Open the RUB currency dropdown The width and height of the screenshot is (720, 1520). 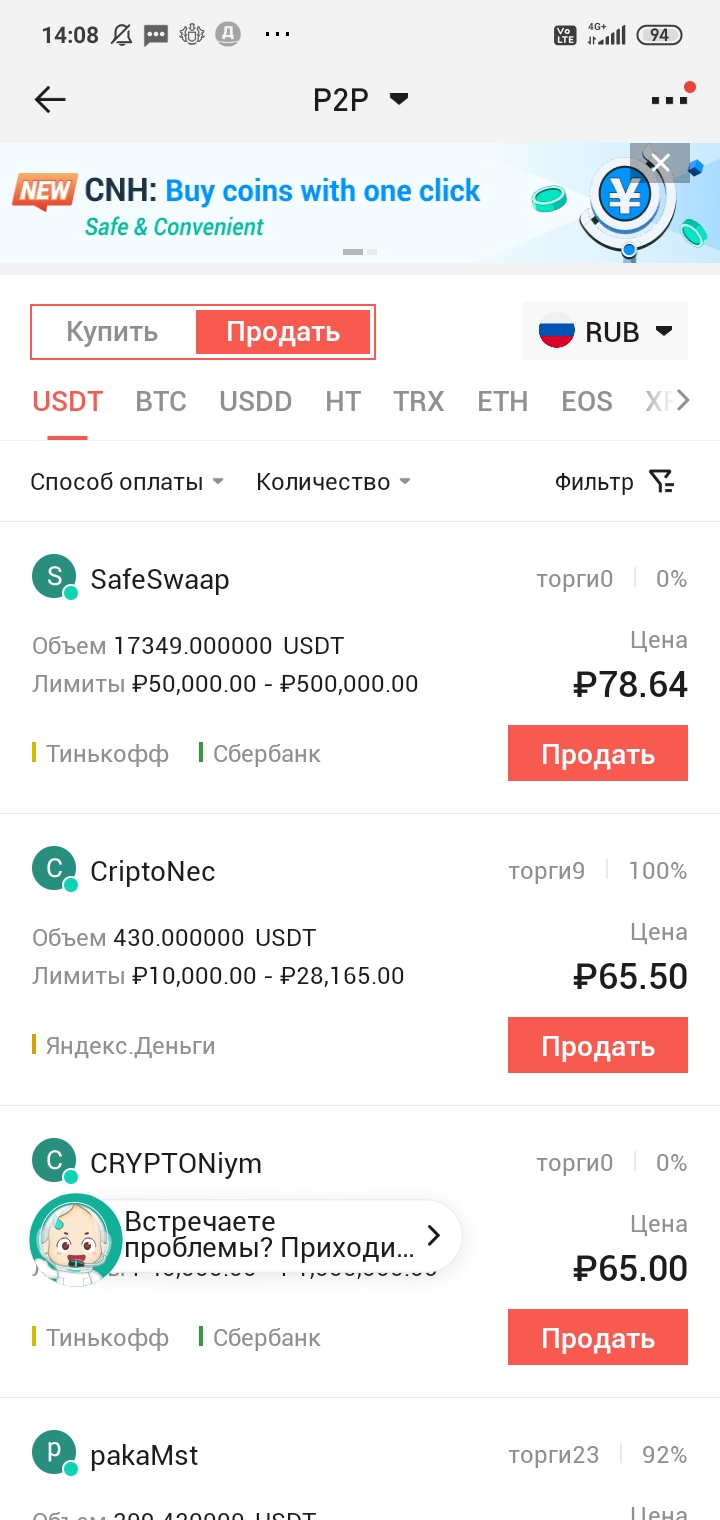(605, 332)
